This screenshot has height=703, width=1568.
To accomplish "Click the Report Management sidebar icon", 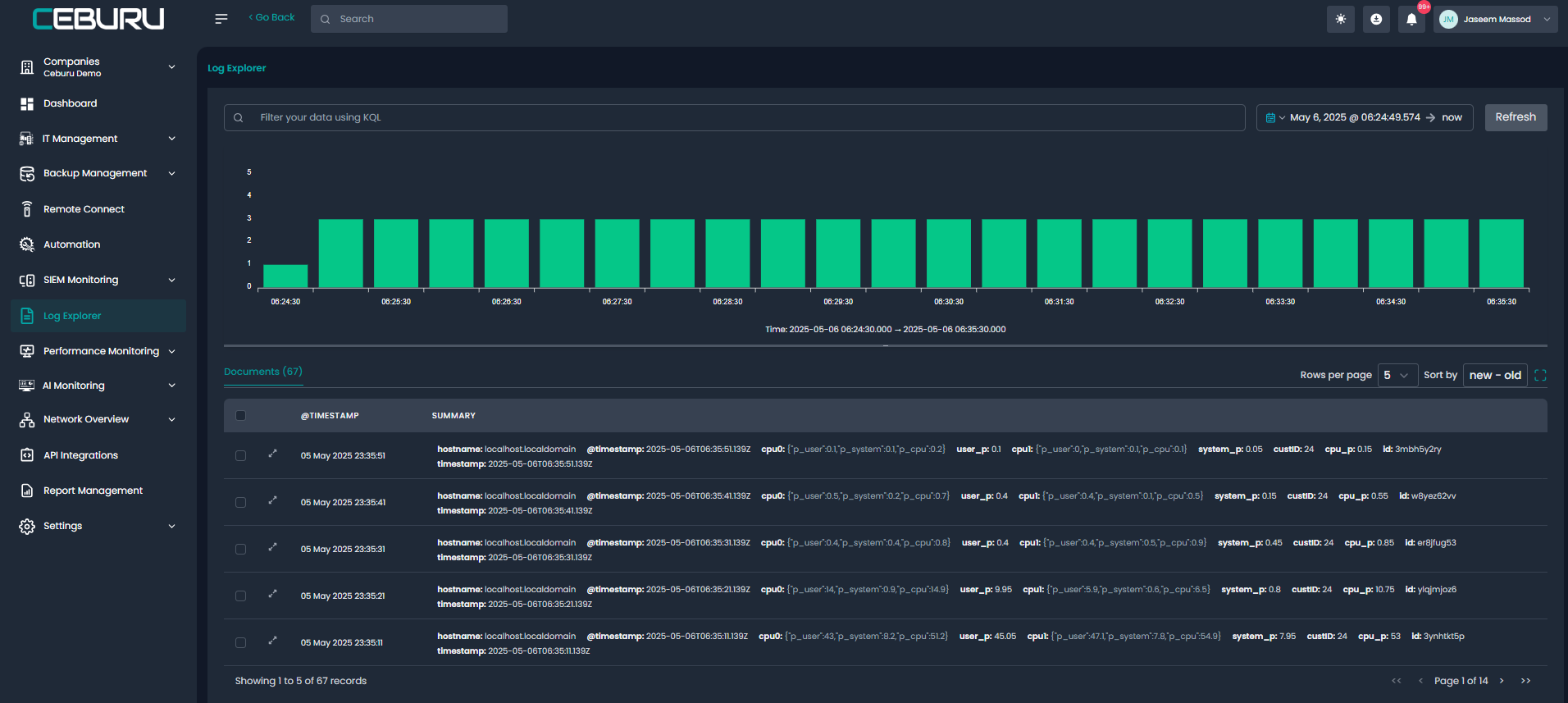I will click(27, 491).
